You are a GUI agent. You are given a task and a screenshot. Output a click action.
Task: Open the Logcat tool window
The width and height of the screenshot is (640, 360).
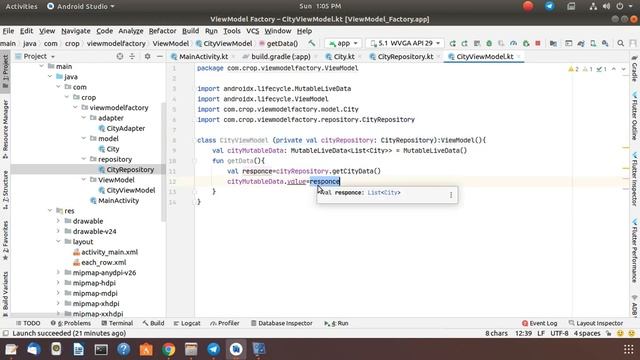pos(187,323)
